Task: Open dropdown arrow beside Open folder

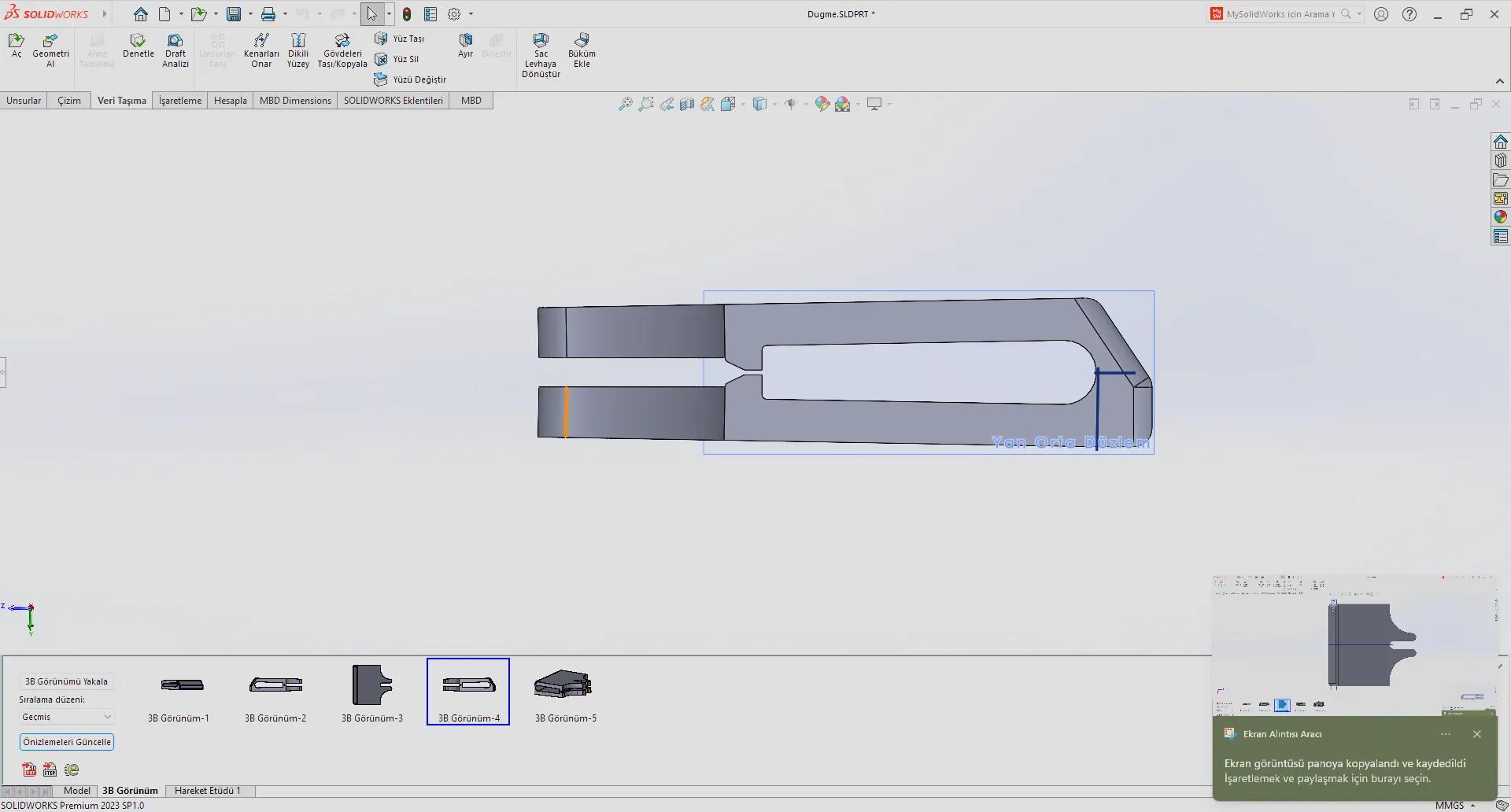Action: (216, 14)
